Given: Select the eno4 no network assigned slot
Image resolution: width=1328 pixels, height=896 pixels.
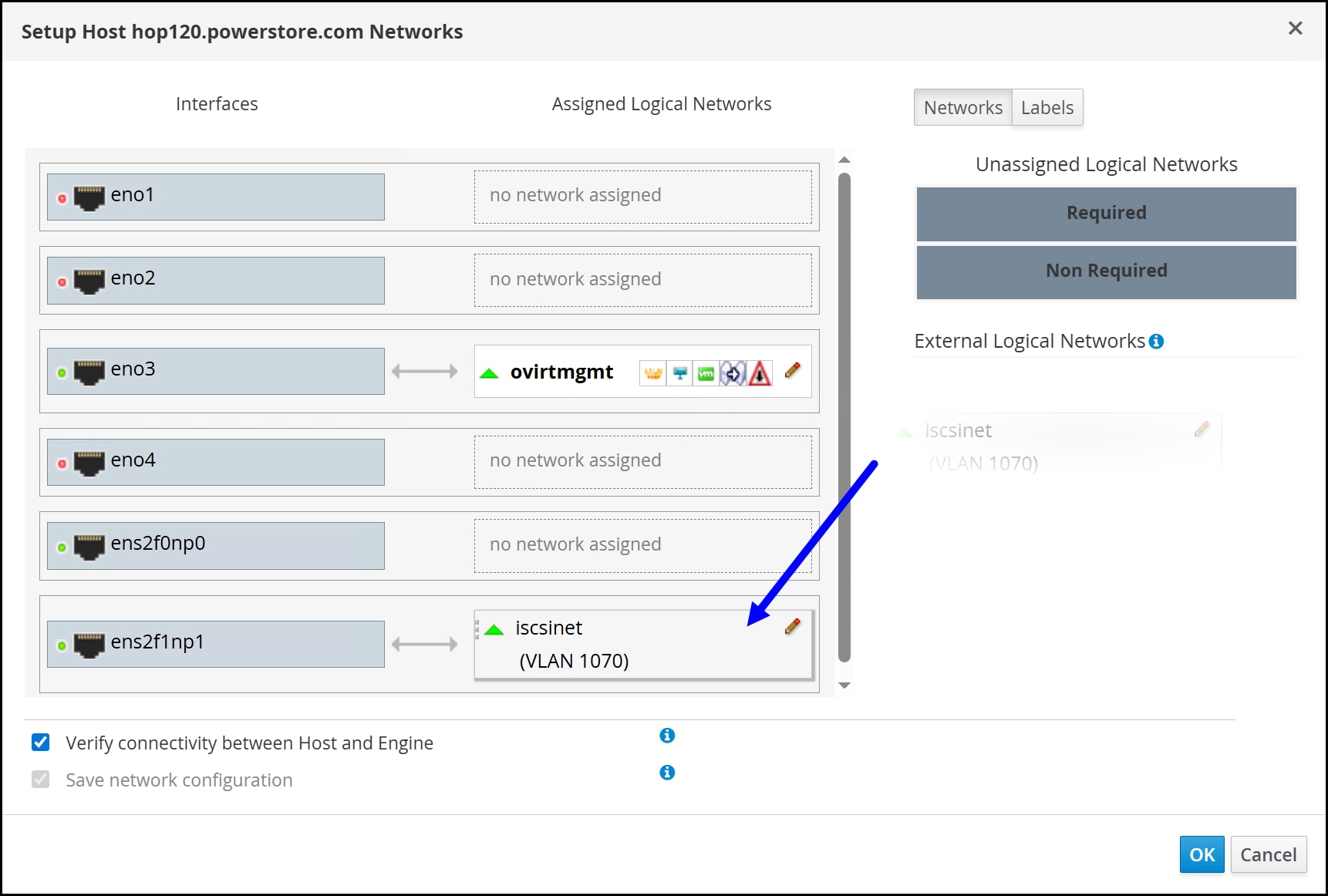Looking at the screenshot, I should coord(643,462).
